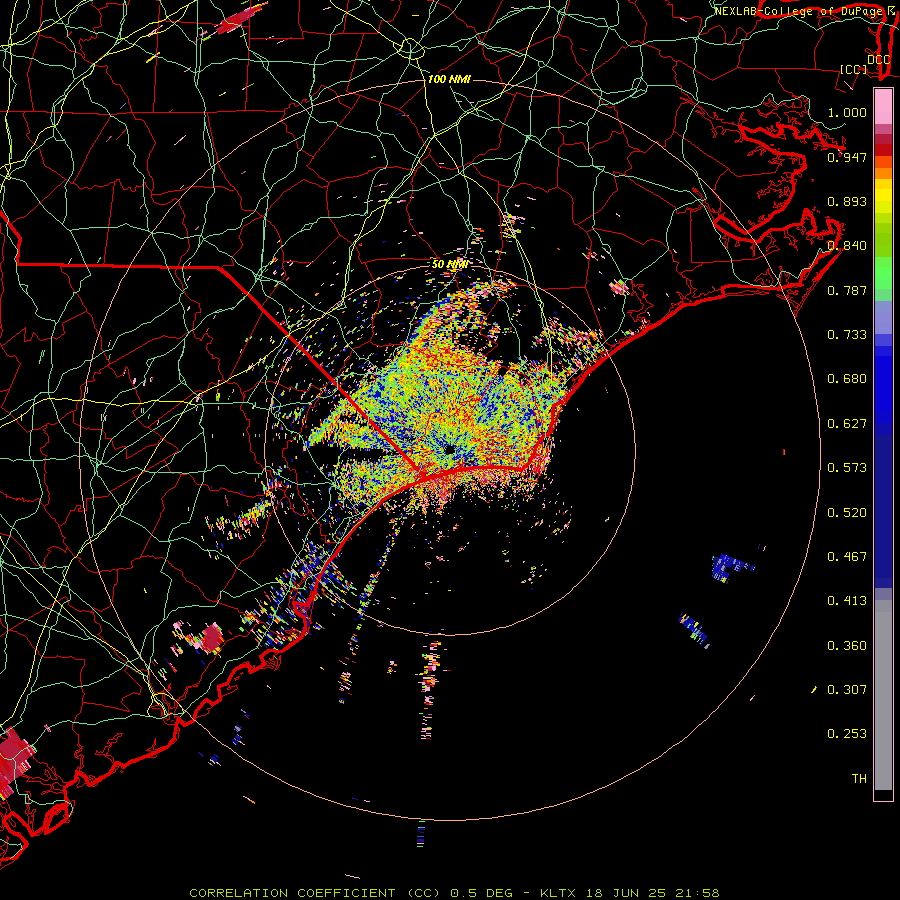Screen dimensions: 900x900
Task: Click the 1.000 legend value
Action: coord(847,112)
